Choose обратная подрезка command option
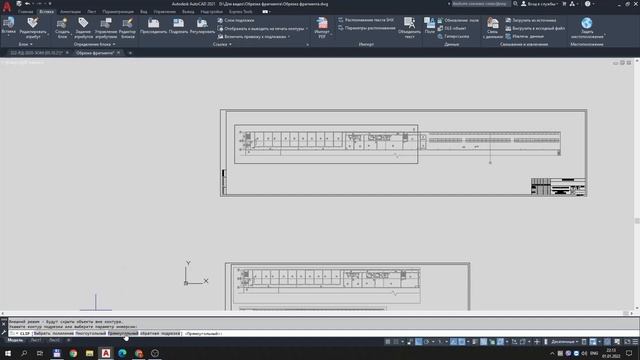This screenshot has width=640, height=360. [160, 333]
